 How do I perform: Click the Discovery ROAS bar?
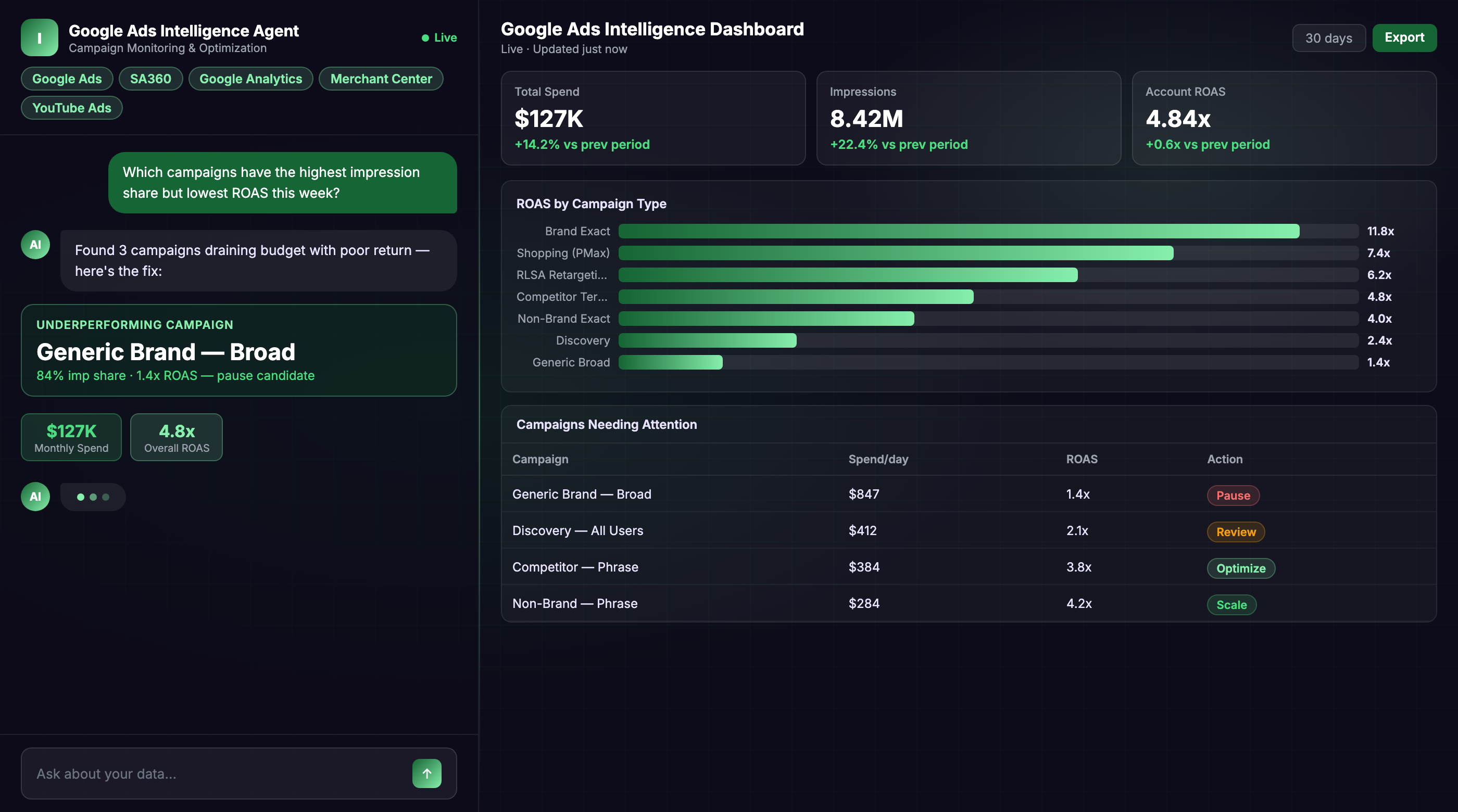708,340
